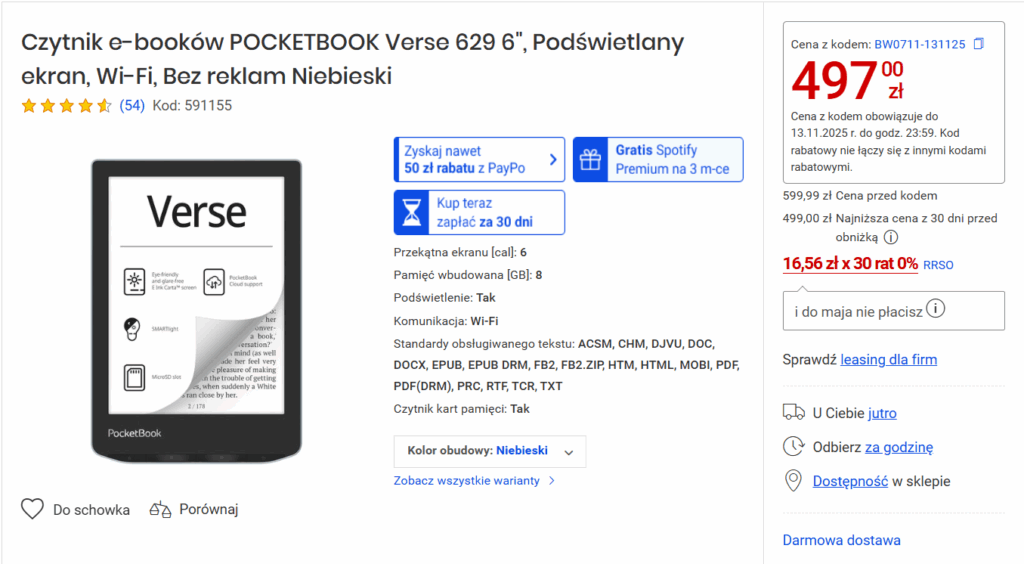Click the info icon next to obniżką
The width and height of the screenshot is (1024, 564).
(891, 237)
